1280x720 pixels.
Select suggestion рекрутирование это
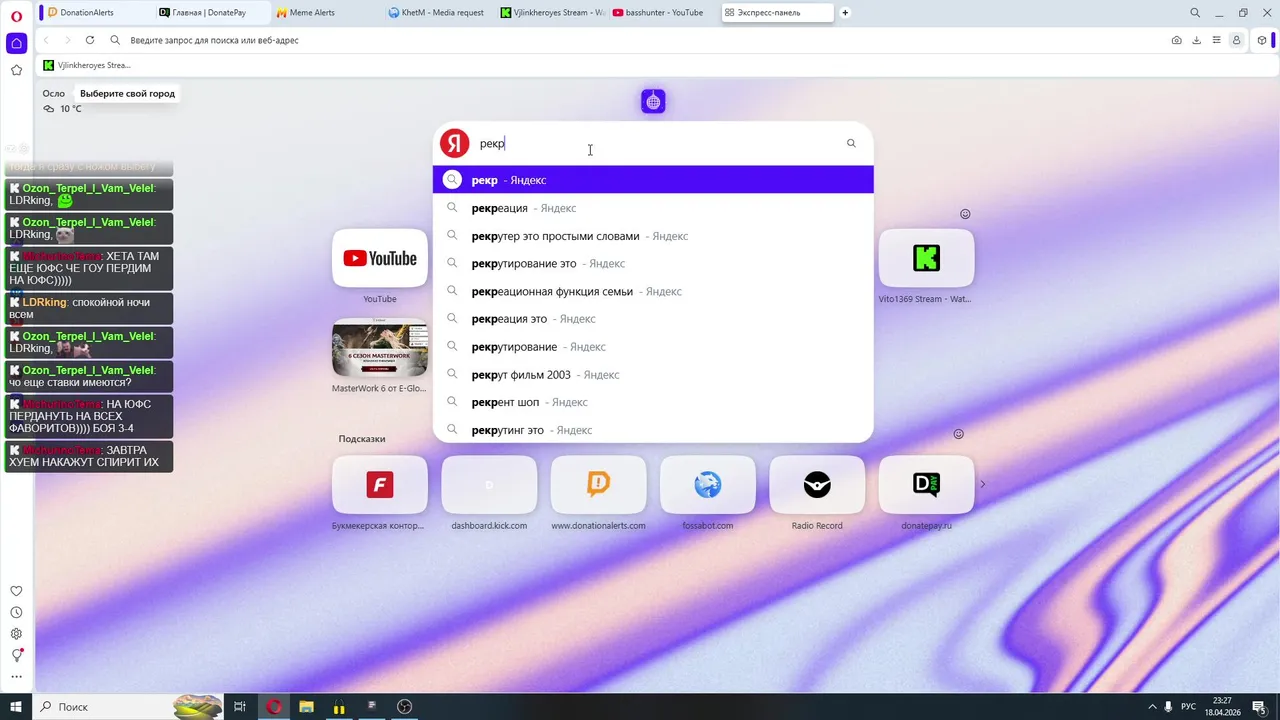[x=653, y=263]
